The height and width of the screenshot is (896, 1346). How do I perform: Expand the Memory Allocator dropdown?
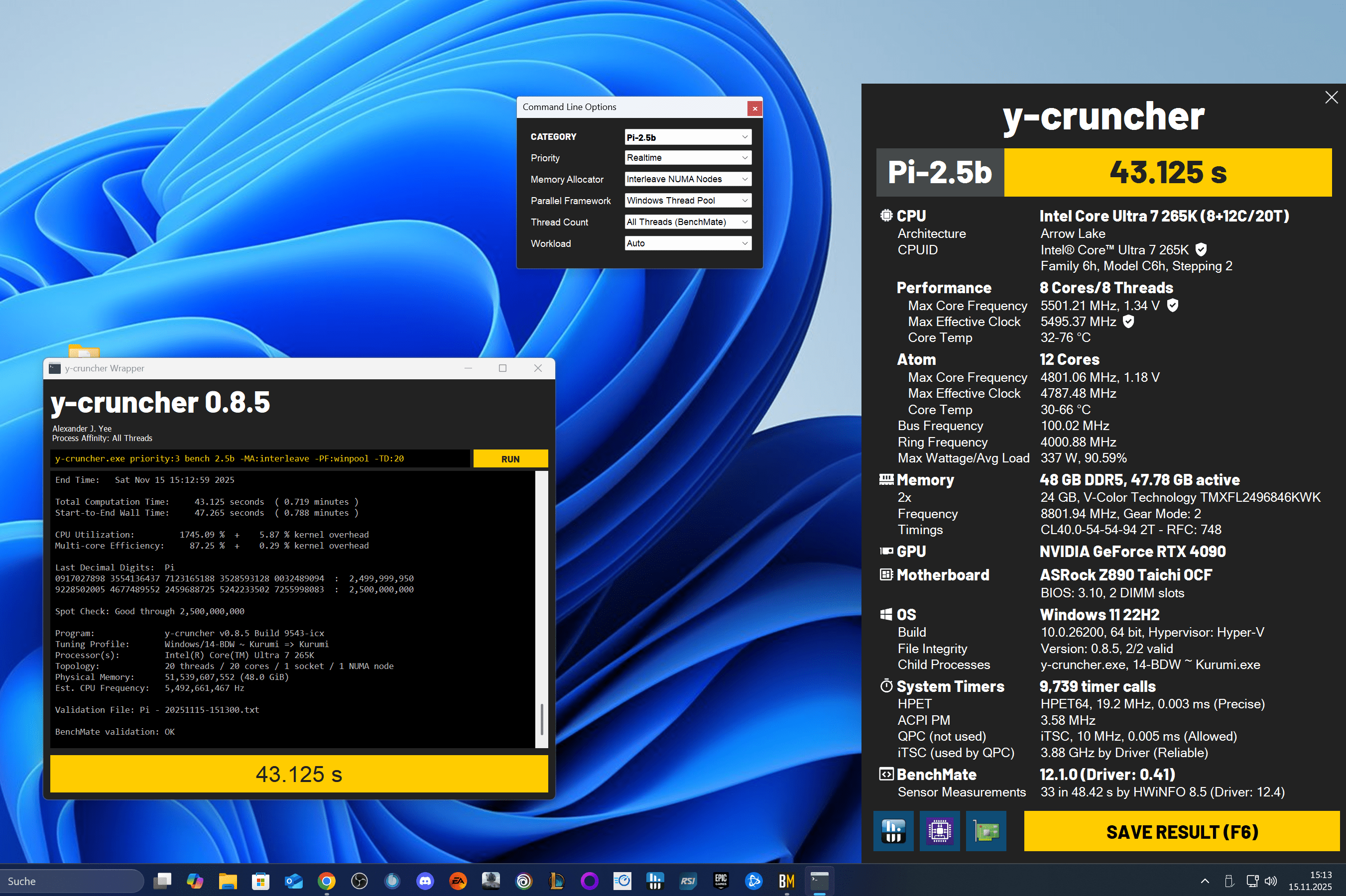pos(688,179)
